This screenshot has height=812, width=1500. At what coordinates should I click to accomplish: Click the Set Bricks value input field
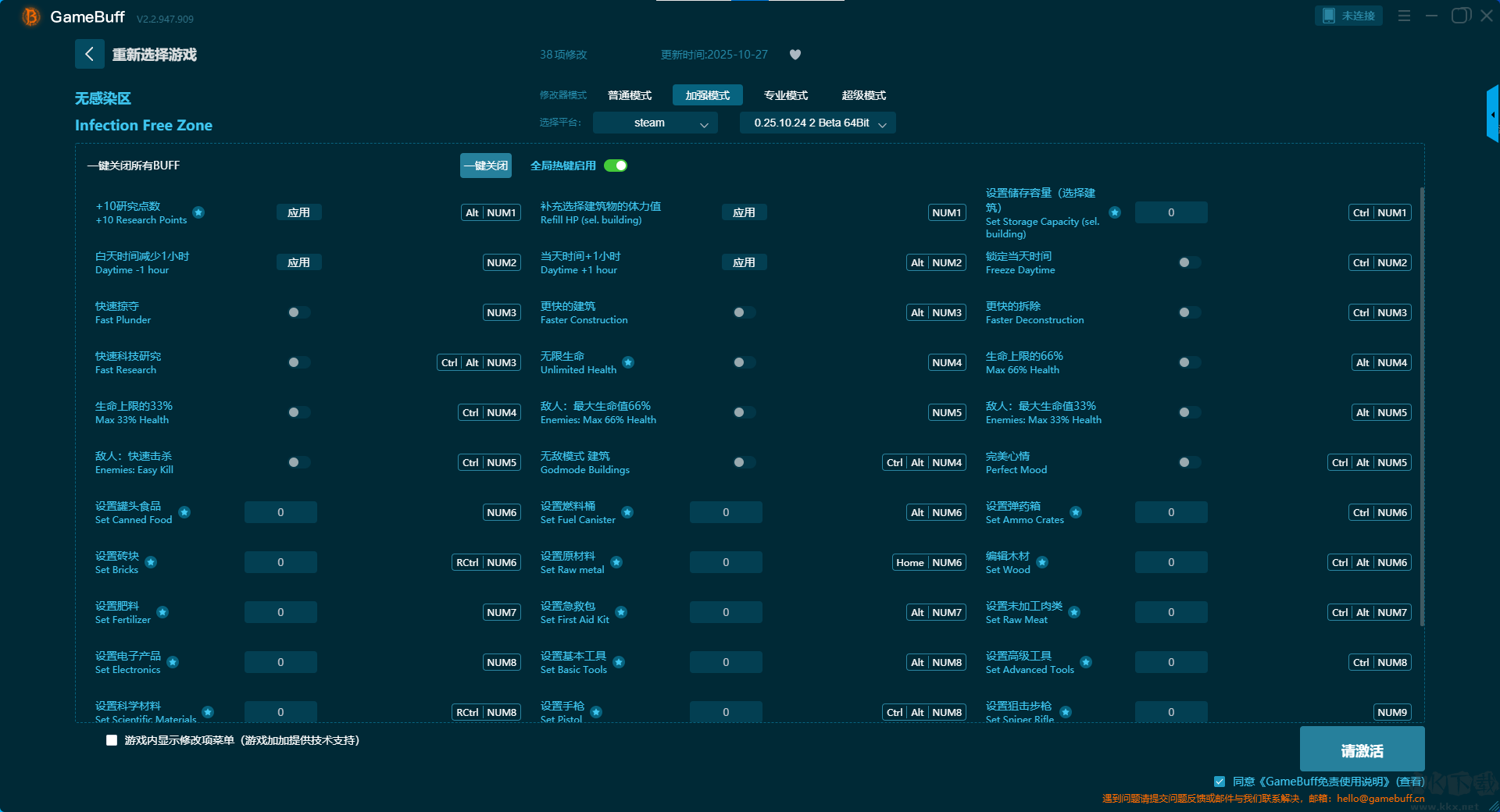click(x=280, y=562)
